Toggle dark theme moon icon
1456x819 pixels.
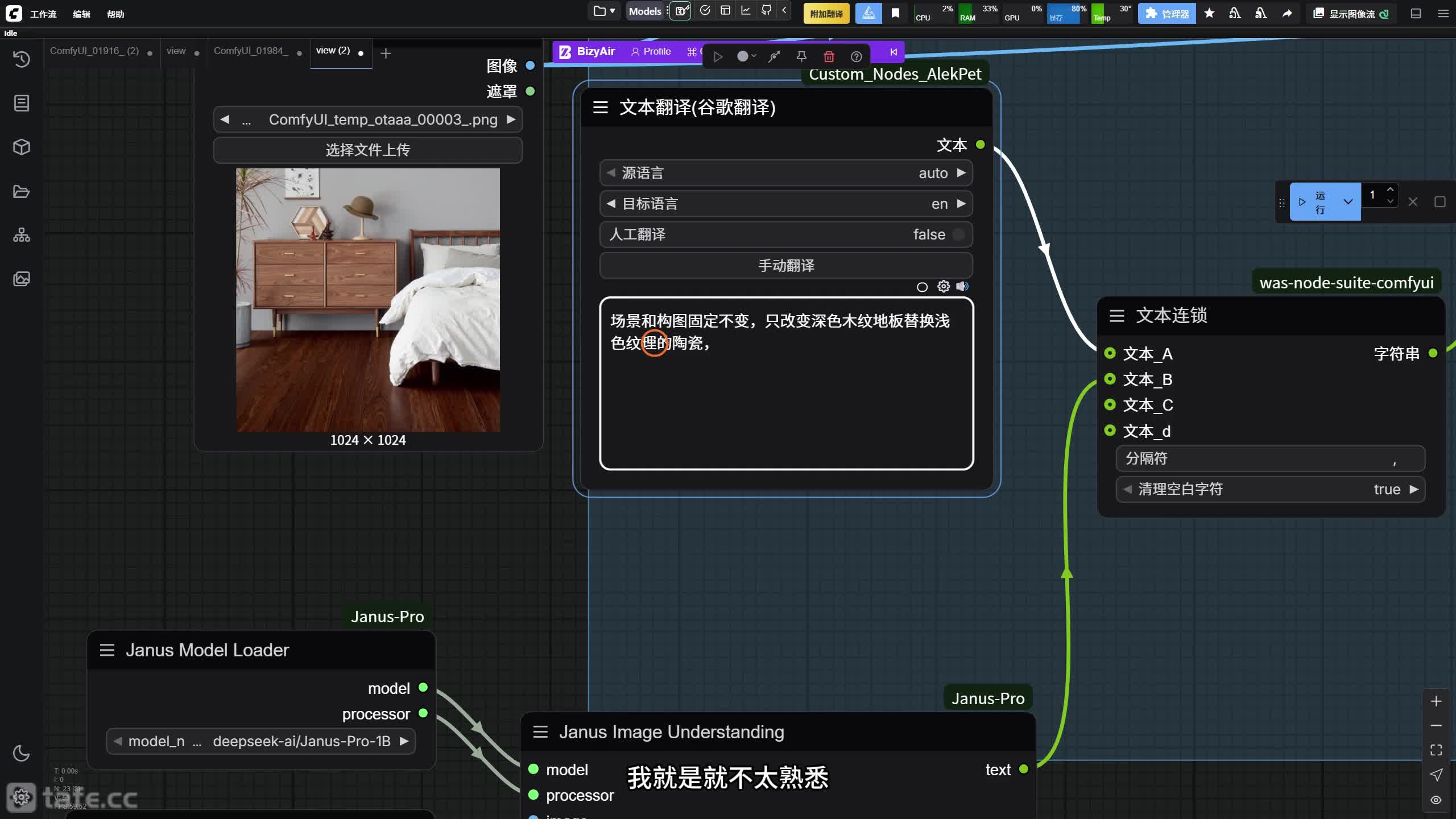[21, 753]
